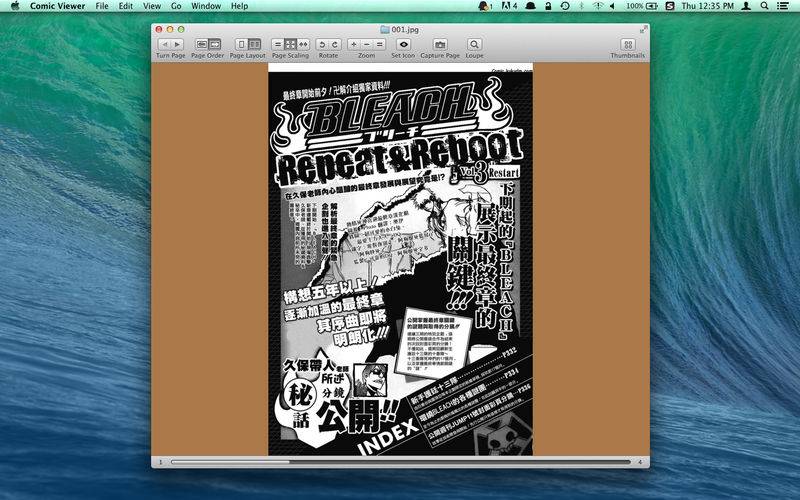Open Notification Center list icon
800x500 pixels.
(x=782, y=6)
